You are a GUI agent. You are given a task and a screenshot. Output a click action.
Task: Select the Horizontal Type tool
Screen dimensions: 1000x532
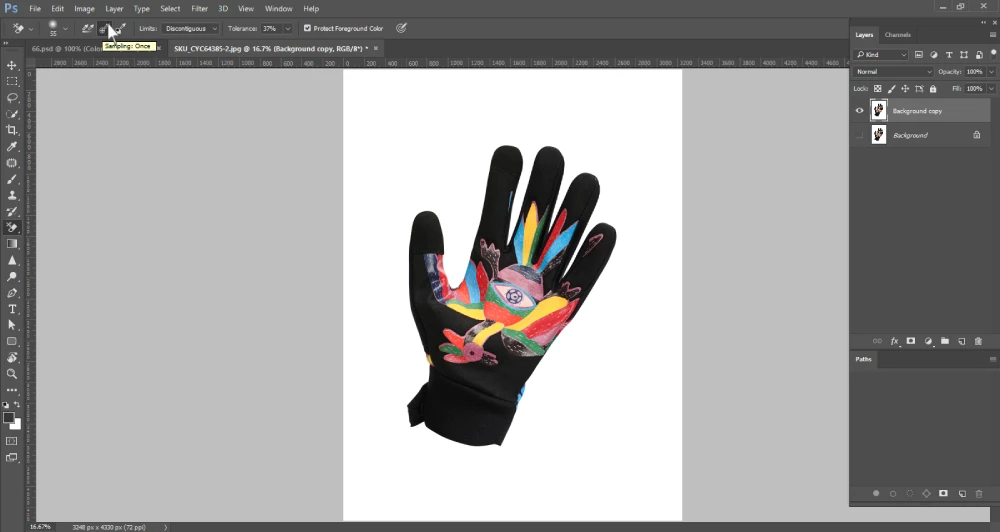(11, 309)
